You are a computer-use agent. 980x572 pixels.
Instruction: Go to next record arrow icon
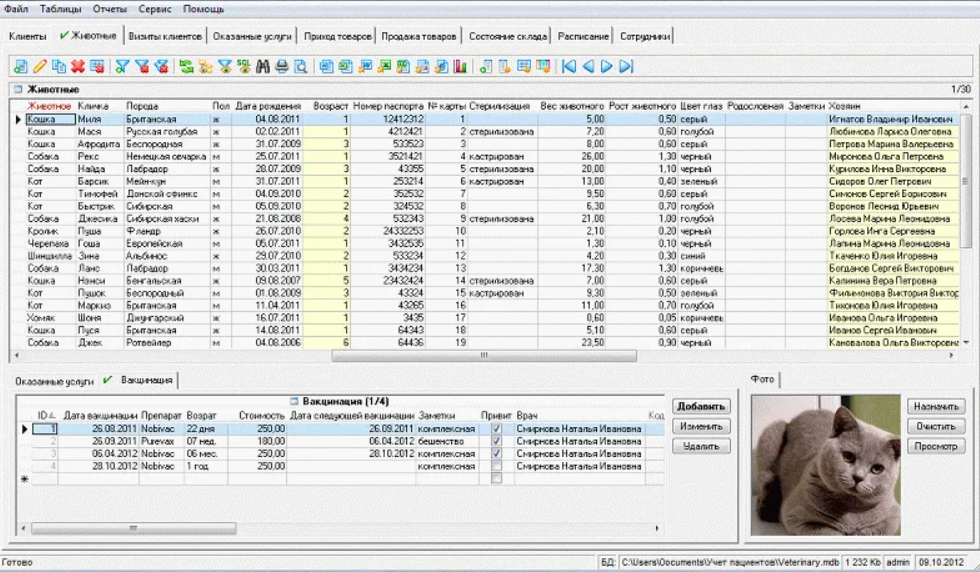coord(607,66)
